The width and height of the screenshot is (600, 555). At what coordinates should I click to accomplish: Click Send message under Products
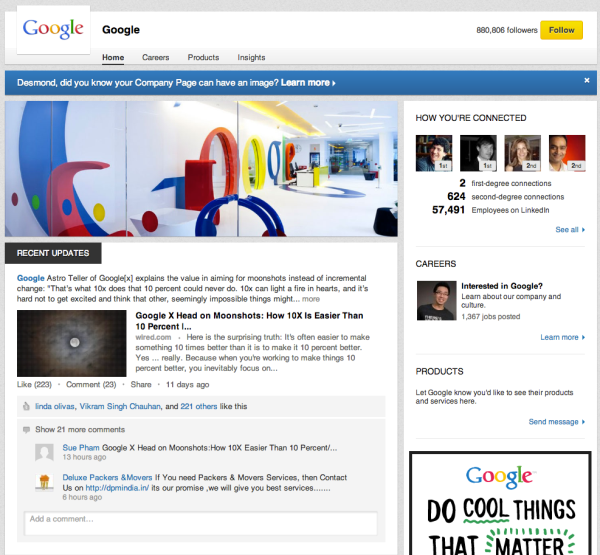point(557,422)
